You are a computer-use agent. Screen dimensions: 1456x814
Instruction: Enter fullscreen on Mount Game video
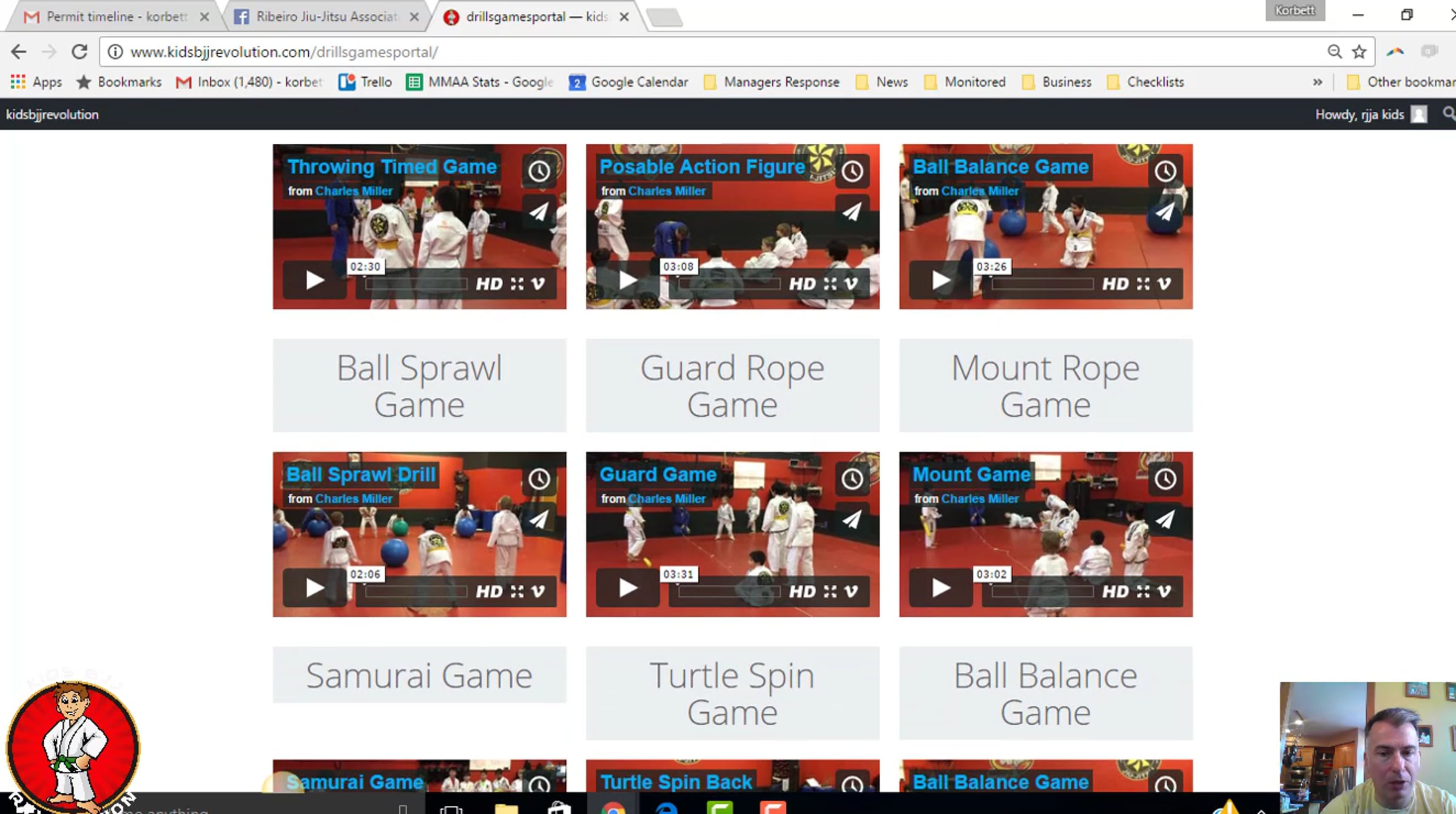pyautogui.click(x=1143, y=592)
